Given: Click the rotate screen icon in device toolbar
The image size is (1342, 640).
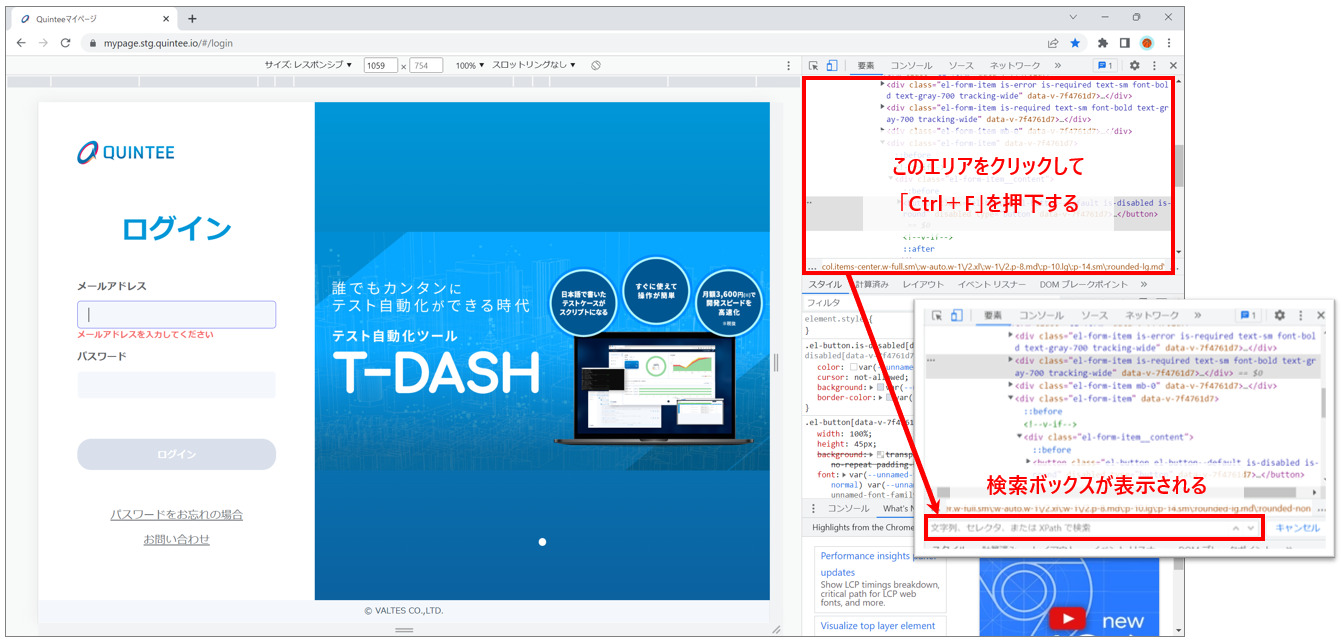Looking at the screenshot, I should click(x=595, y=65).
